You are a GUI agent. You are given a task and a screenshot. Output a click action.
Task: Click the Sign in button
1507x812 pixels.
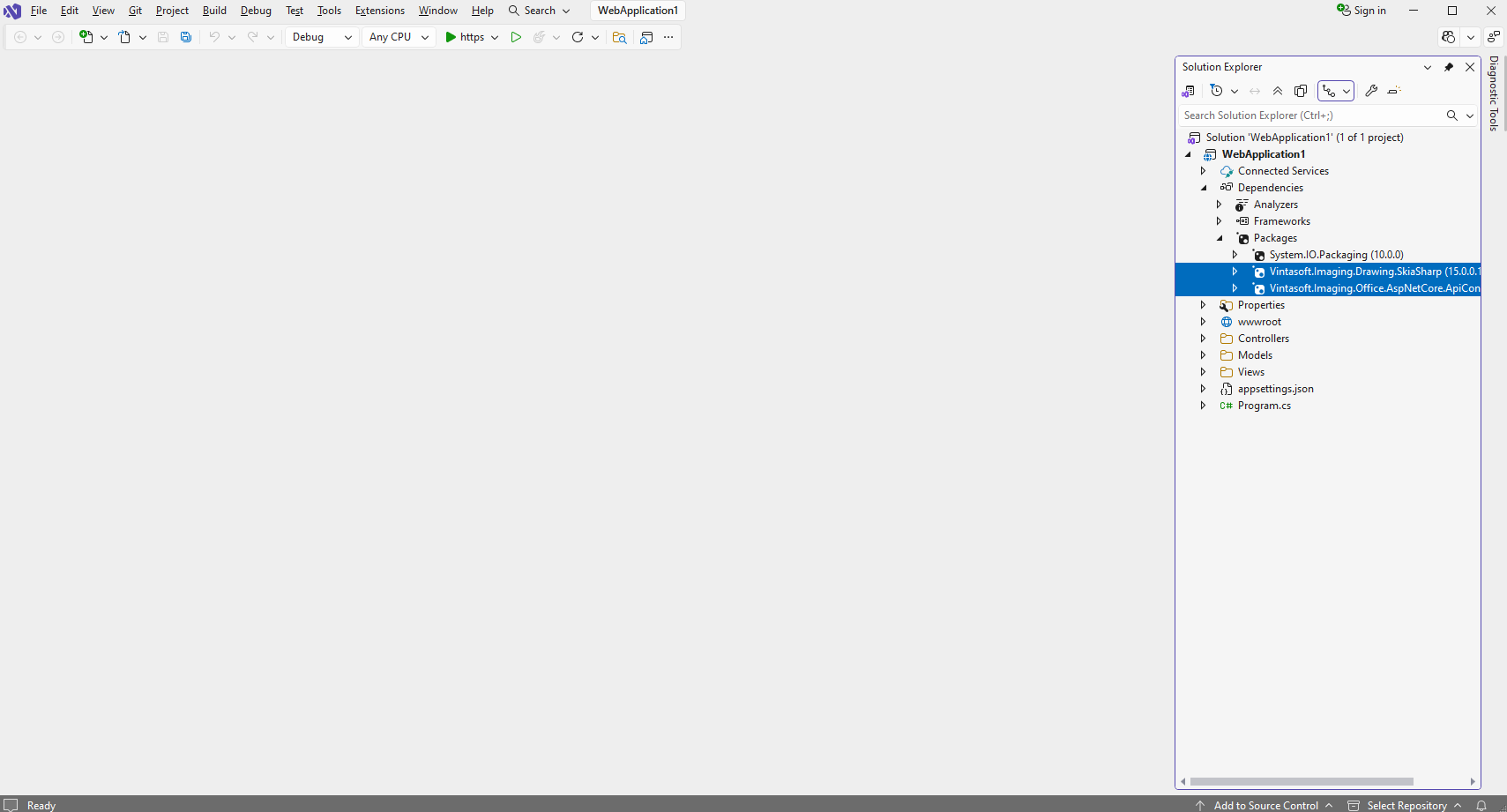[1362, 11]
